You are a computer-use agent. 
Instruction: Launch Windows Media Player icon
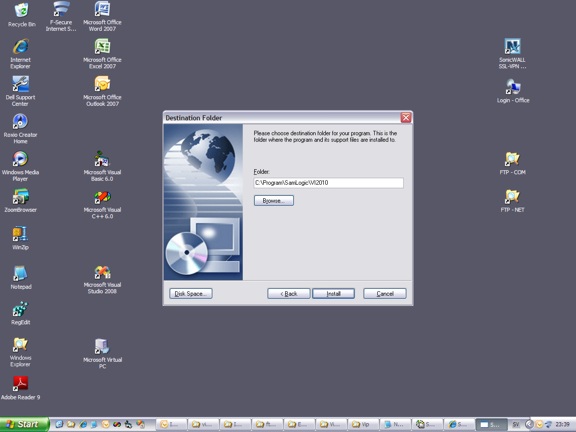tap(21, 166)
